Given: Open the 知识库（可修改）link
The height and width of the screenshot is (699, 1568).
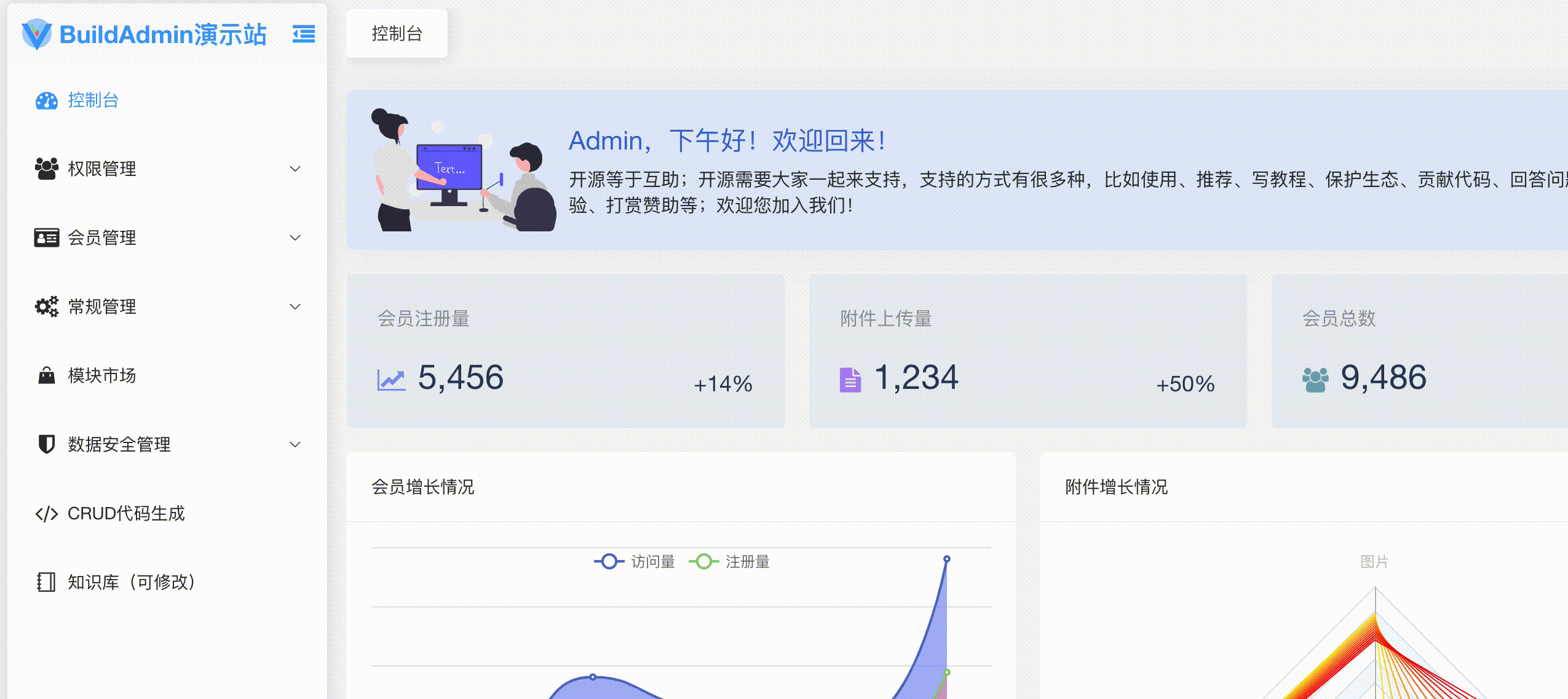Looking at the screenshot, I should [x=167, y=582].
